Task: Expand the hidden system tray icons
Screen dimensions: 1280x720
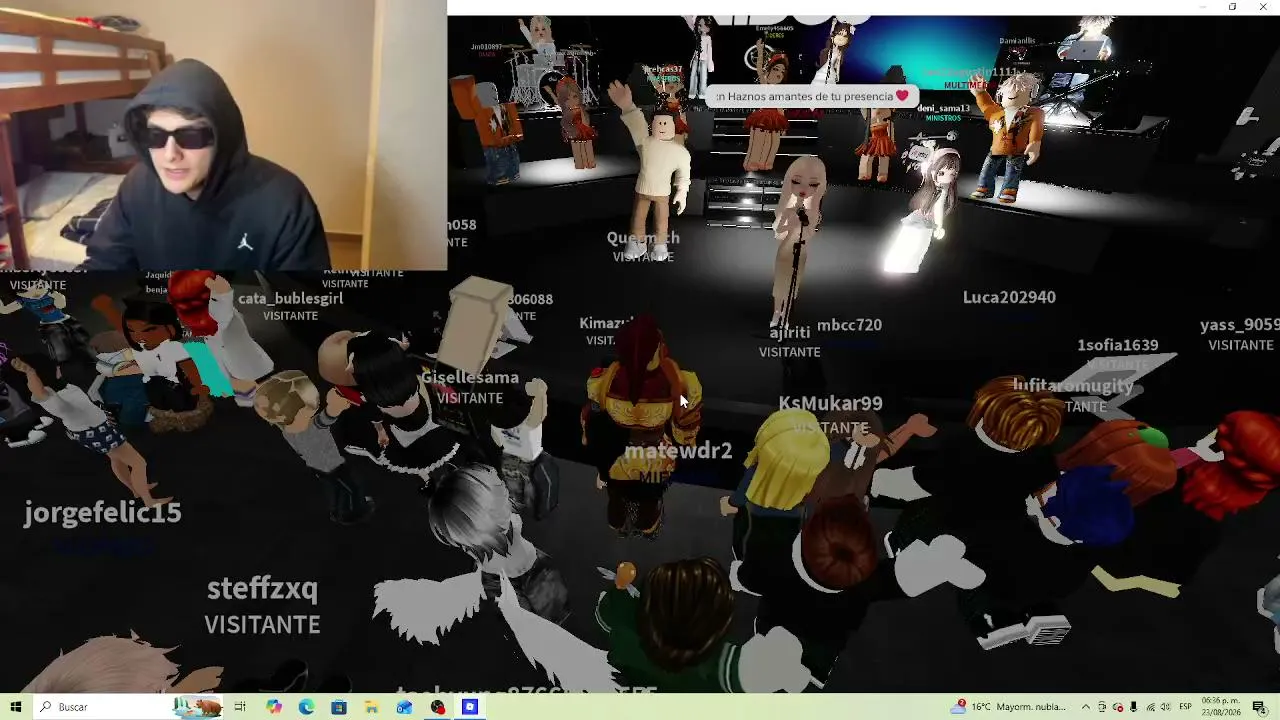Action: (x=1086, y=707)
